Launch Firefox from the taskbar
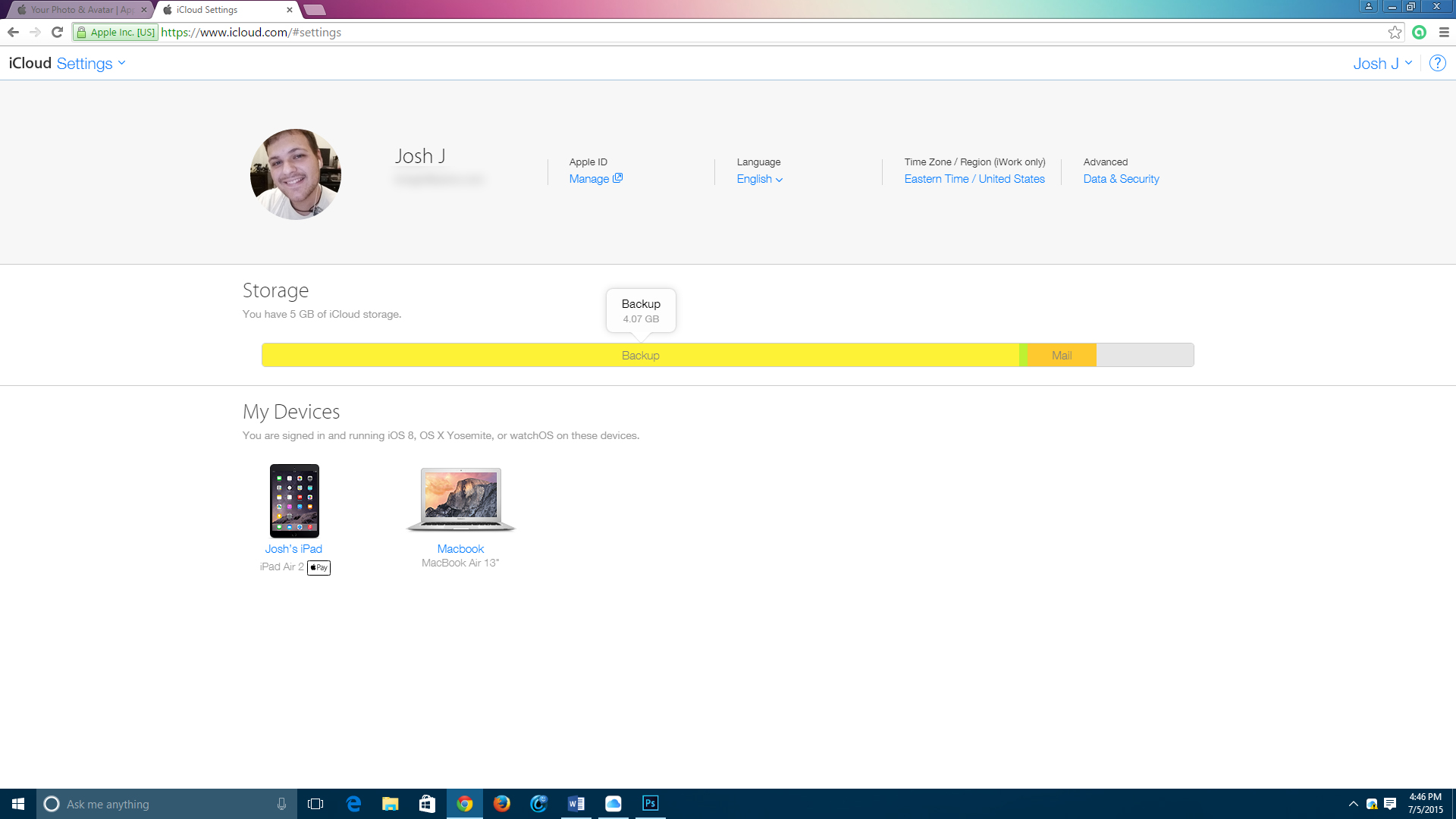 [502, 804]
